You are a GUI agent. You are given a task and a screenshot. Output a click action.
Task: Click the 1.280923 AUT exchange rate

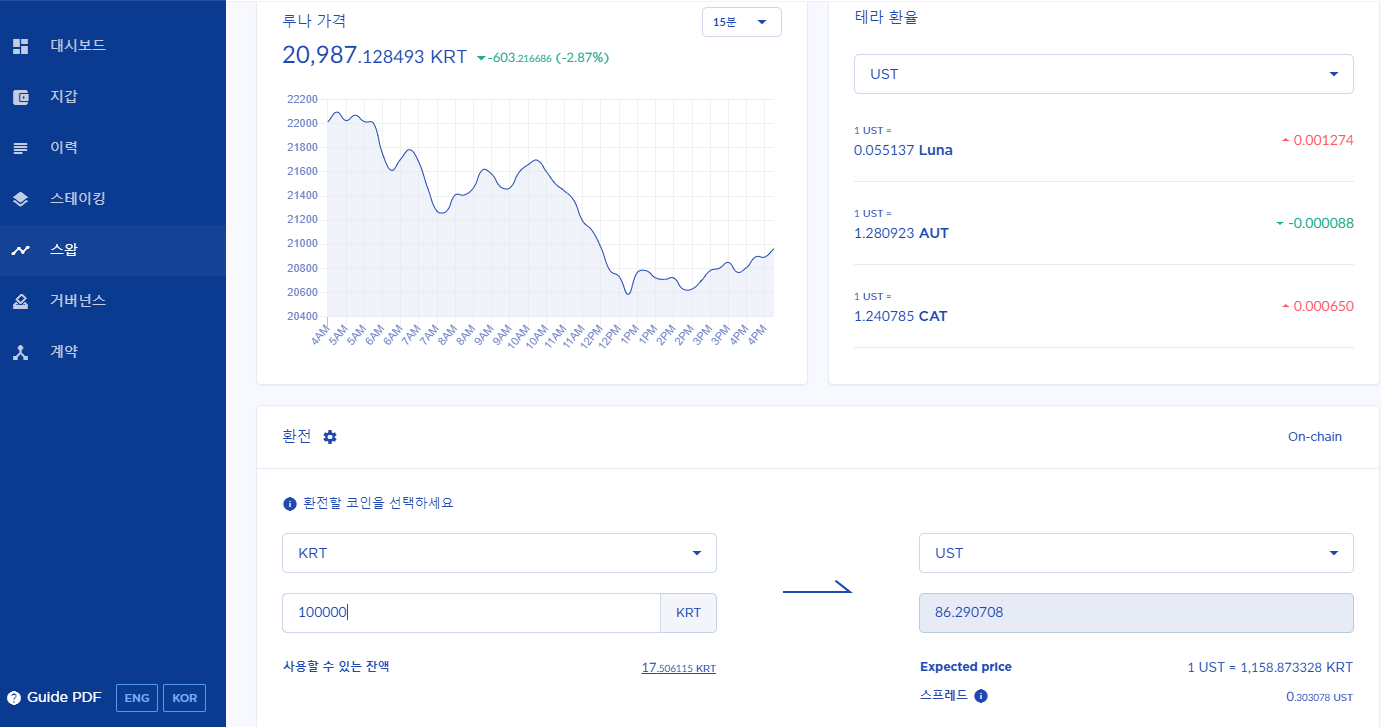click(x=901, y=233)
